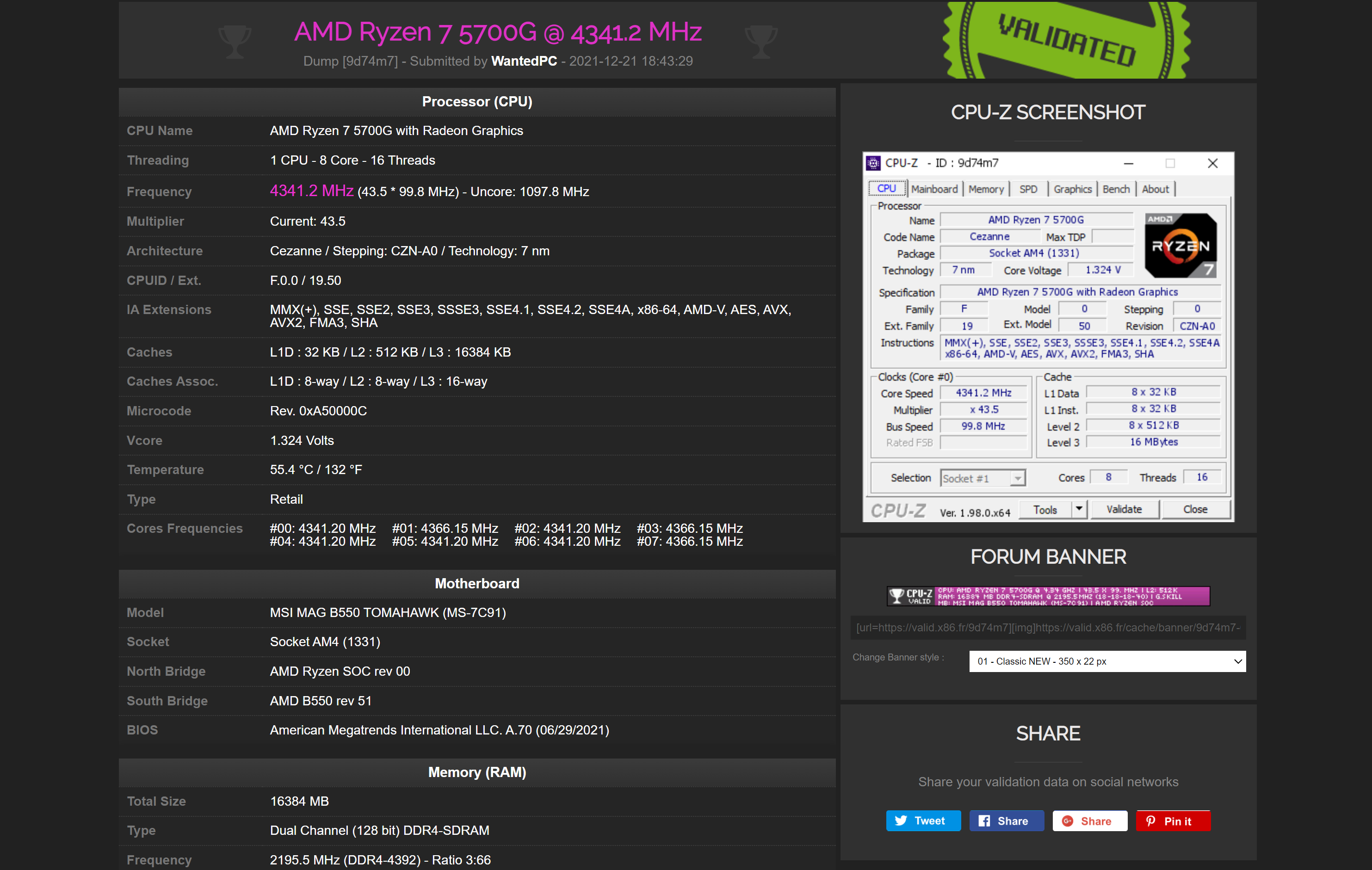Open the SPD tab
Image resolution: width=1372 pixels, height=870 pixels.
[1028, 189]
